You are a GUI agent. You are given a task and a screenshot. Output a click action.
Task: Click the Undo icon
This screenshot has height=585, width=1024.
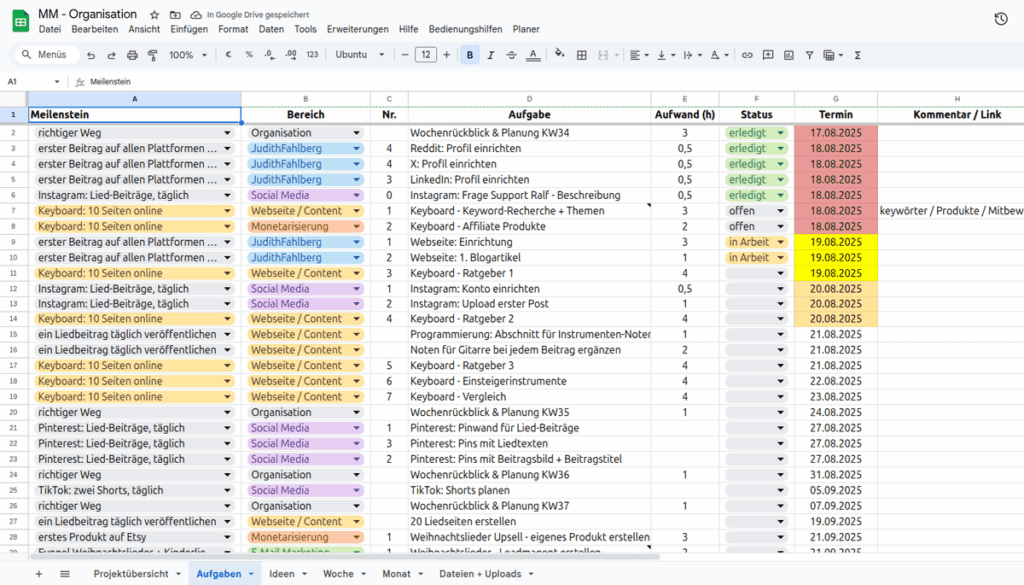(x=89, y=55)
